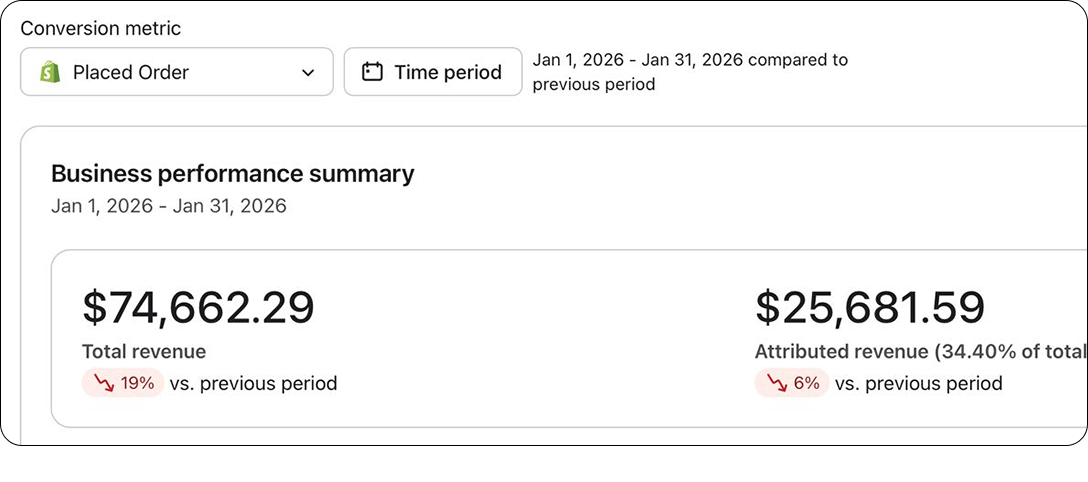Click 'vs. previous period' under Total revenue
The width and height of the screenshot is (1088, 482).
(x=253, y=384)
